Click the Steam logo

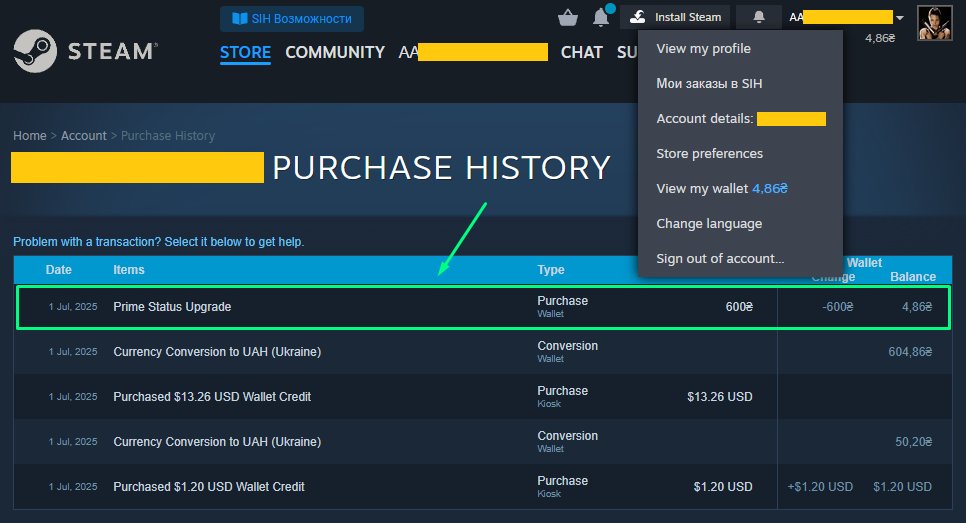[x=85, y=51]
